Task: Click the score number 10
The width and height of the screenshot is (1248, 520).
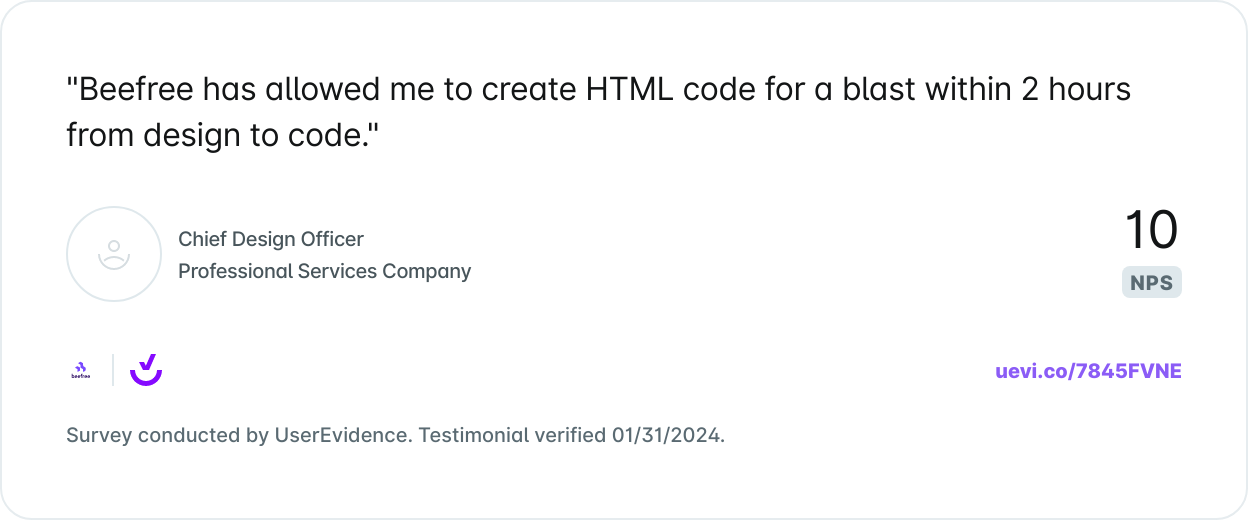Action: tap(1151, 230)
